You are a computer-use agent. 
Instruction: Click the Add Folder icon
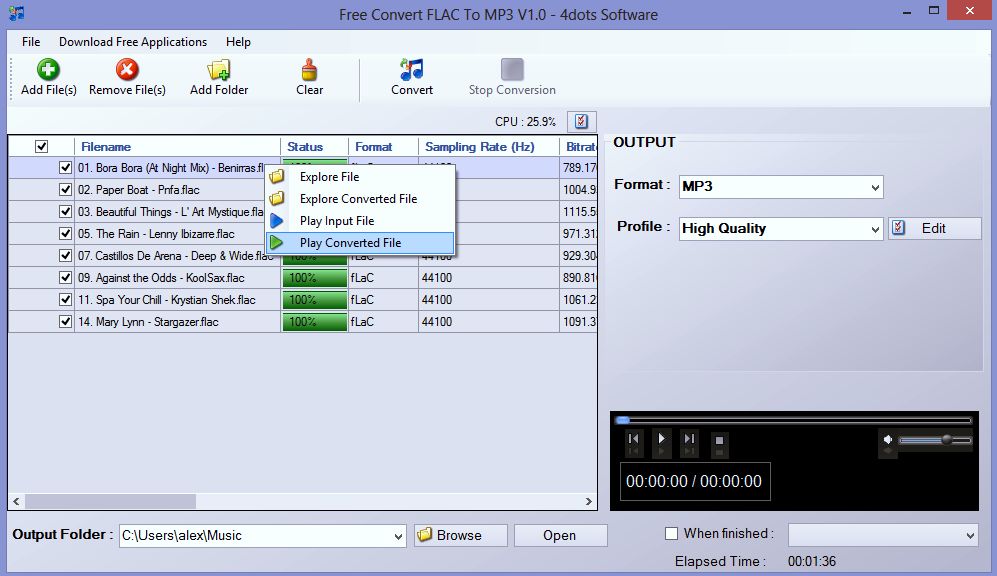click(219, 69)
